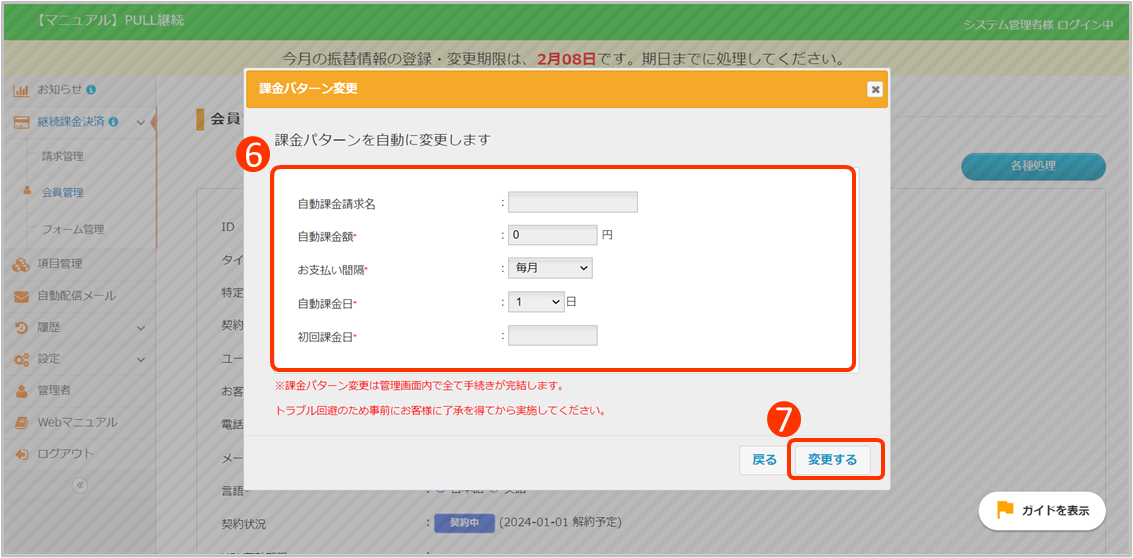Open 請求管理 in the sidebar
This screenshot has height=558, width=1133.
[62, 156]
